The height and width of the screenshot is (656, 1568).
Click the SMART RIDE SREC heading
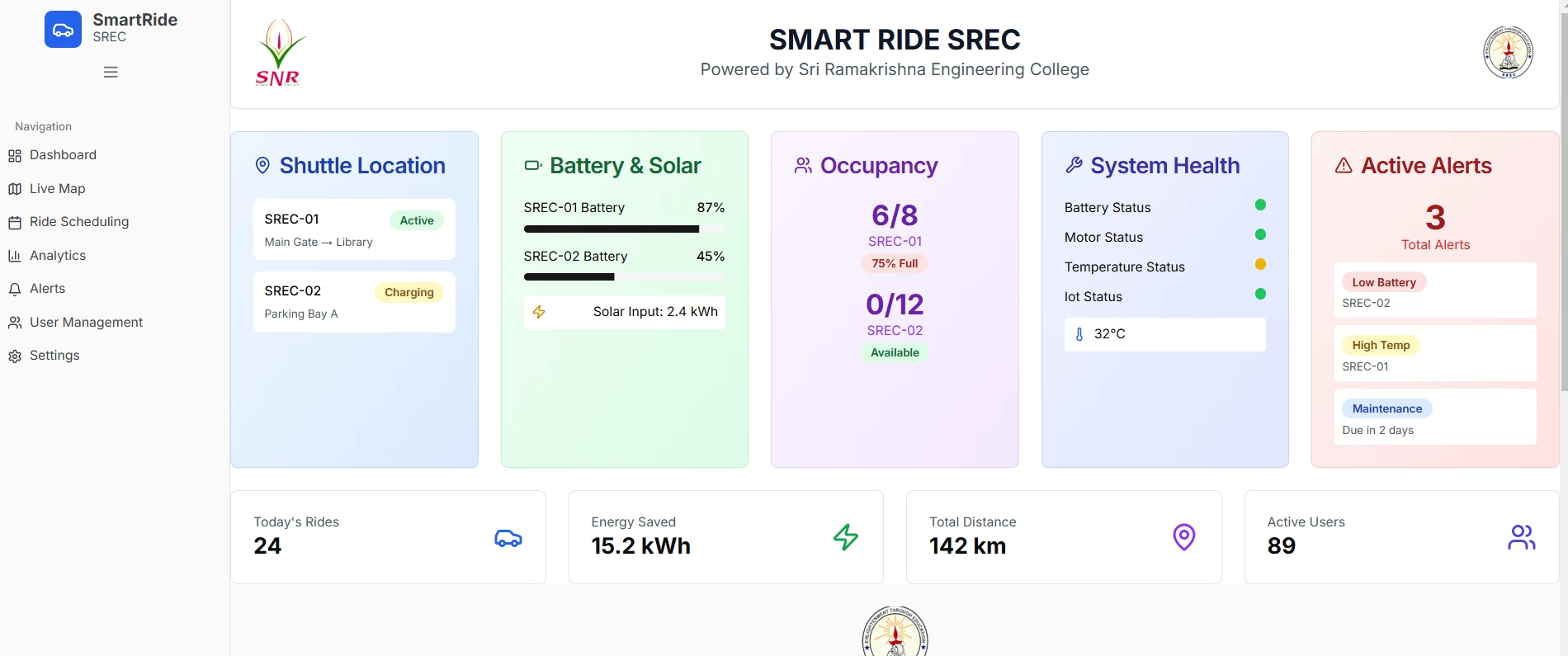pyautogui.click(x=895, y=40)
